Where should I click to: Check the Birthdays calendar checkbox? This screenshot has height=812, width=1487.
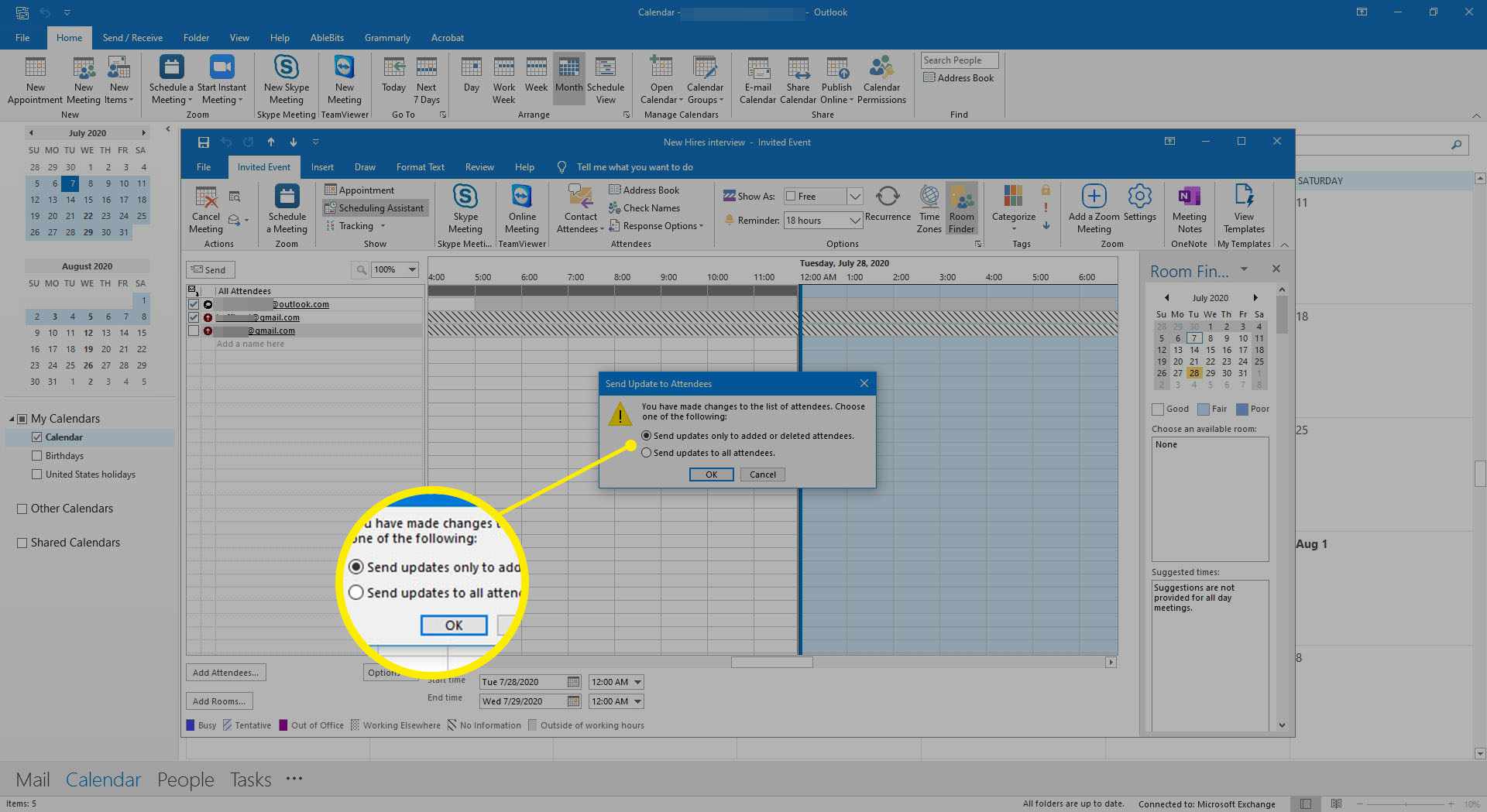[x=37, y=456]
